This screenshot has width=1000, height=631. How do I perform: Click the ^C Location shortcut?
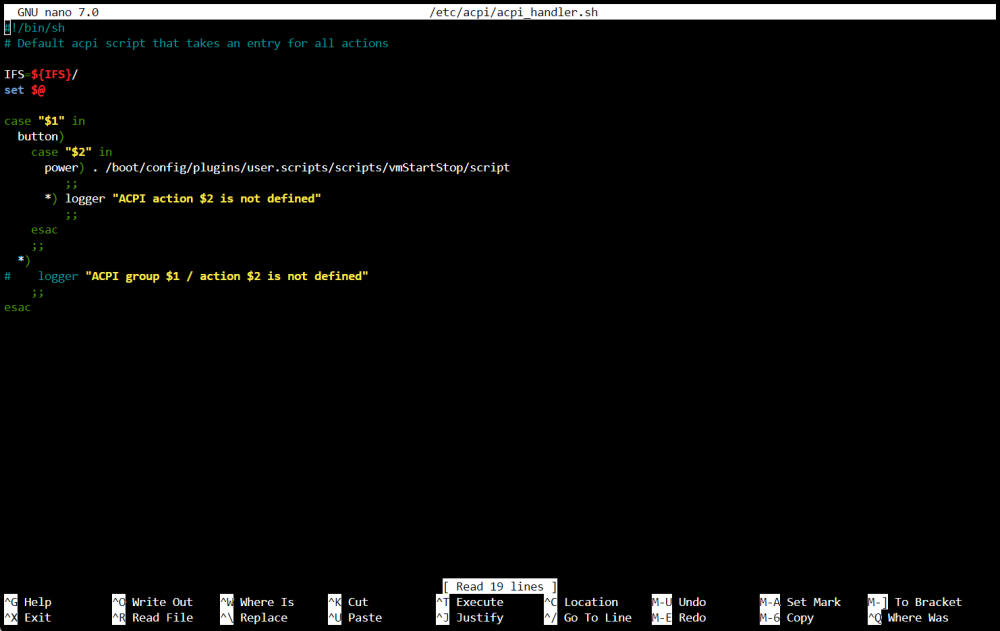pyautogui.click(x=581, y=602)
